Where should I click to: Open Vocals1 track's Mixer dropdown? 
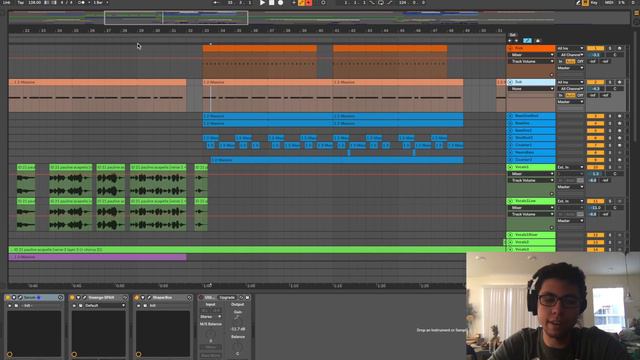(533, 174)
